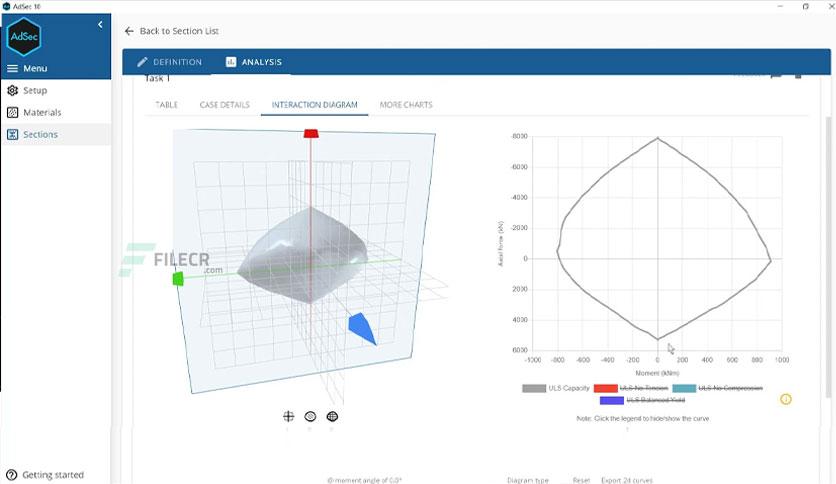Click the crosshair view icon below 3D view
The height and width of the screenshot is (484, 836).
click(288, 416)
